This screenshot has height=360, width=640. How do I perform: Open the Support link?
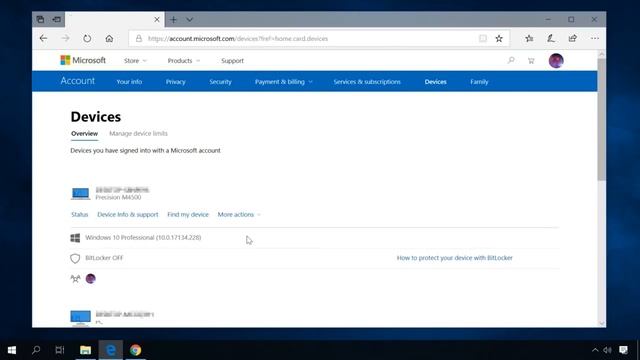click(x=232, y=60)
